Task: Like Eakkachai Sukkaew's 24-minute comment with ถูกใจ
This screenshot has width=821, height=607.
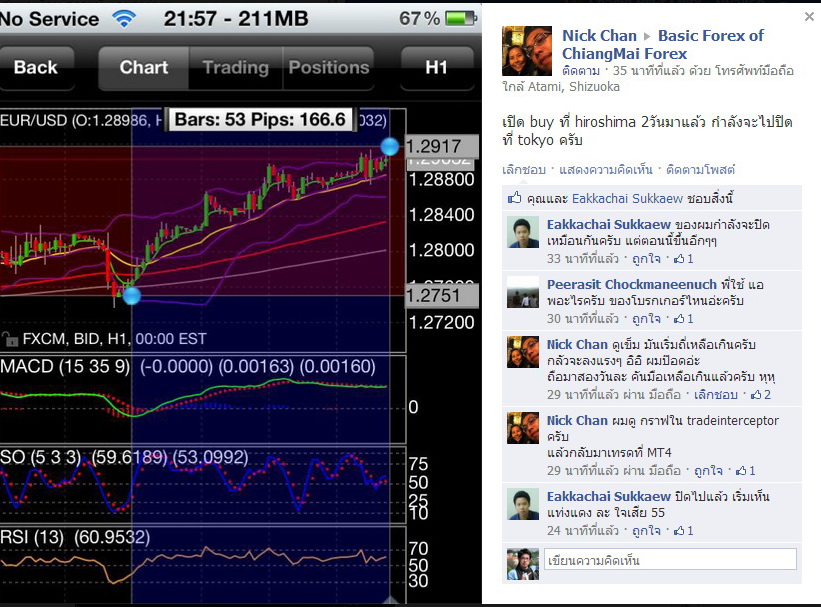Action: (646, 531)
